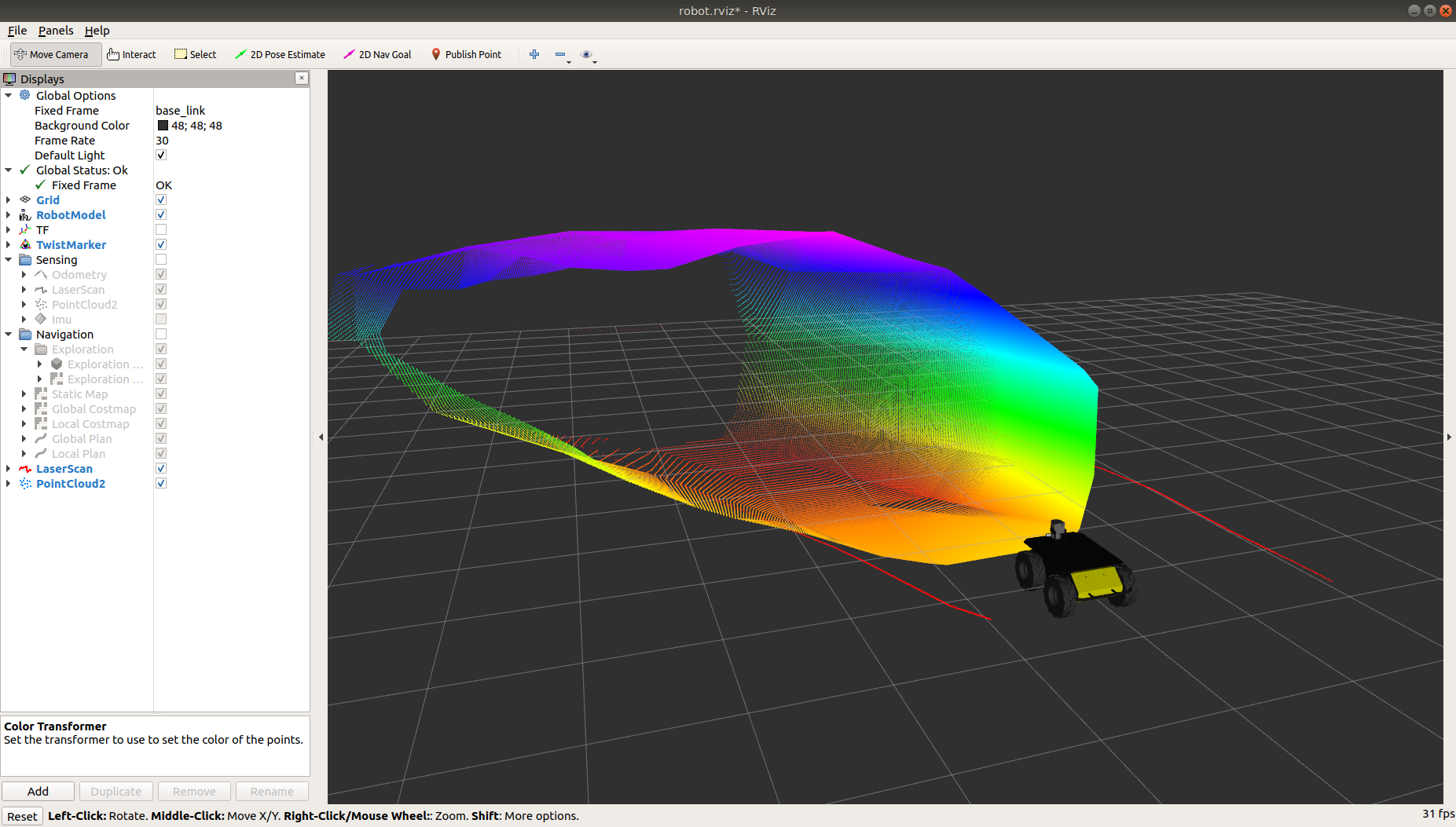The height and width of the screenshot is (827, 1456).
Task: Click the add tool plus icon
Action: pos(534,54)
